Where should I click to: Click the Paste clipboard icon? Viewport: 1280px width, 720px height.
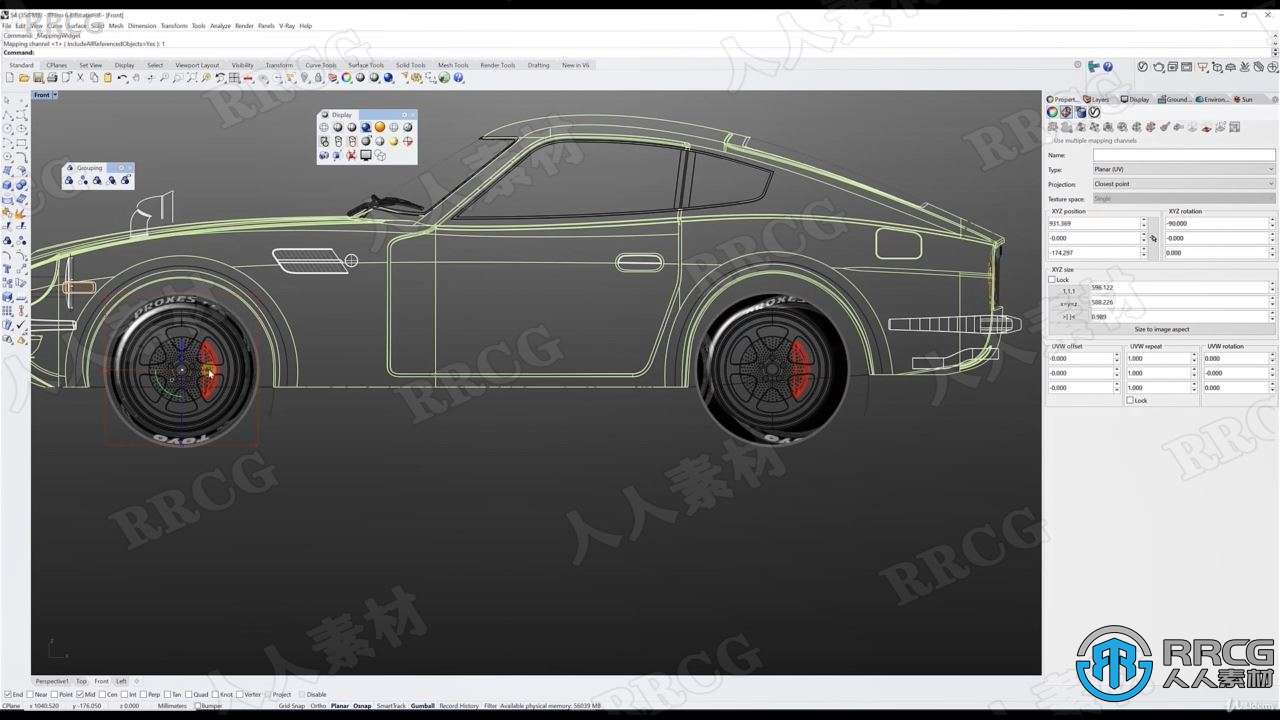tap(108, 77)
